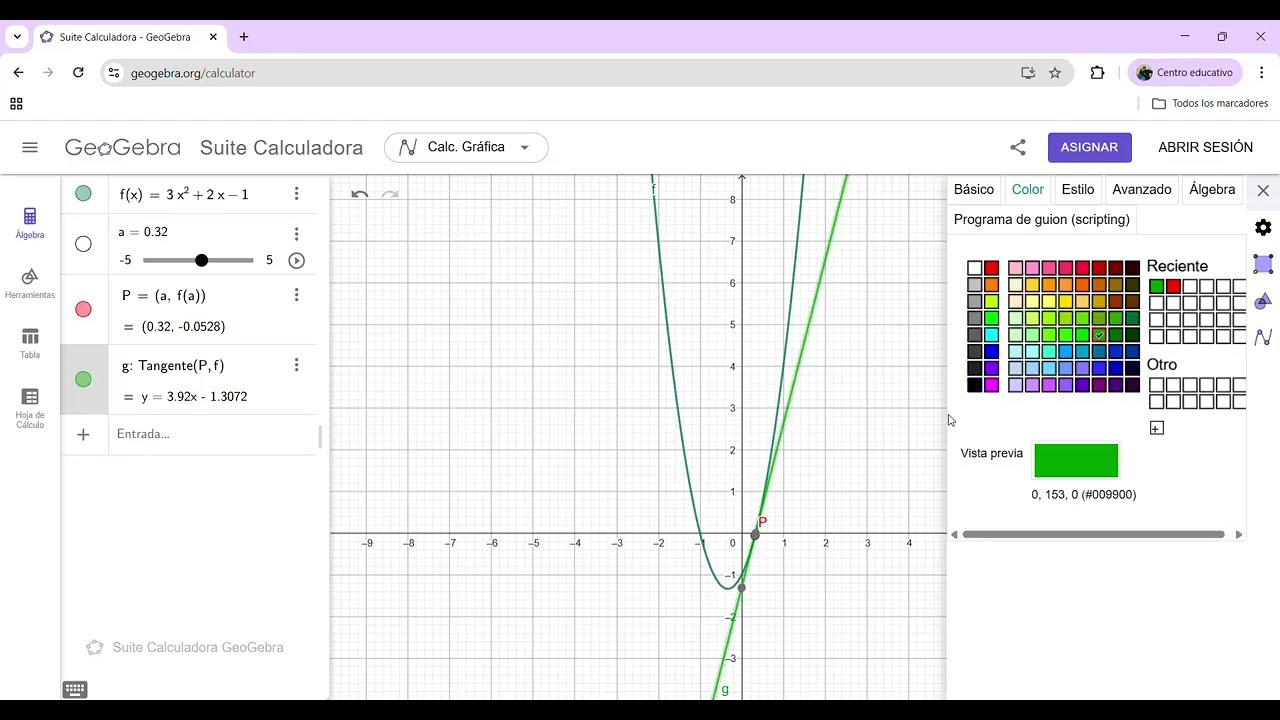The image size is (1280, 720).
Task: Click point P on the graph
Action: coord(755,534)
